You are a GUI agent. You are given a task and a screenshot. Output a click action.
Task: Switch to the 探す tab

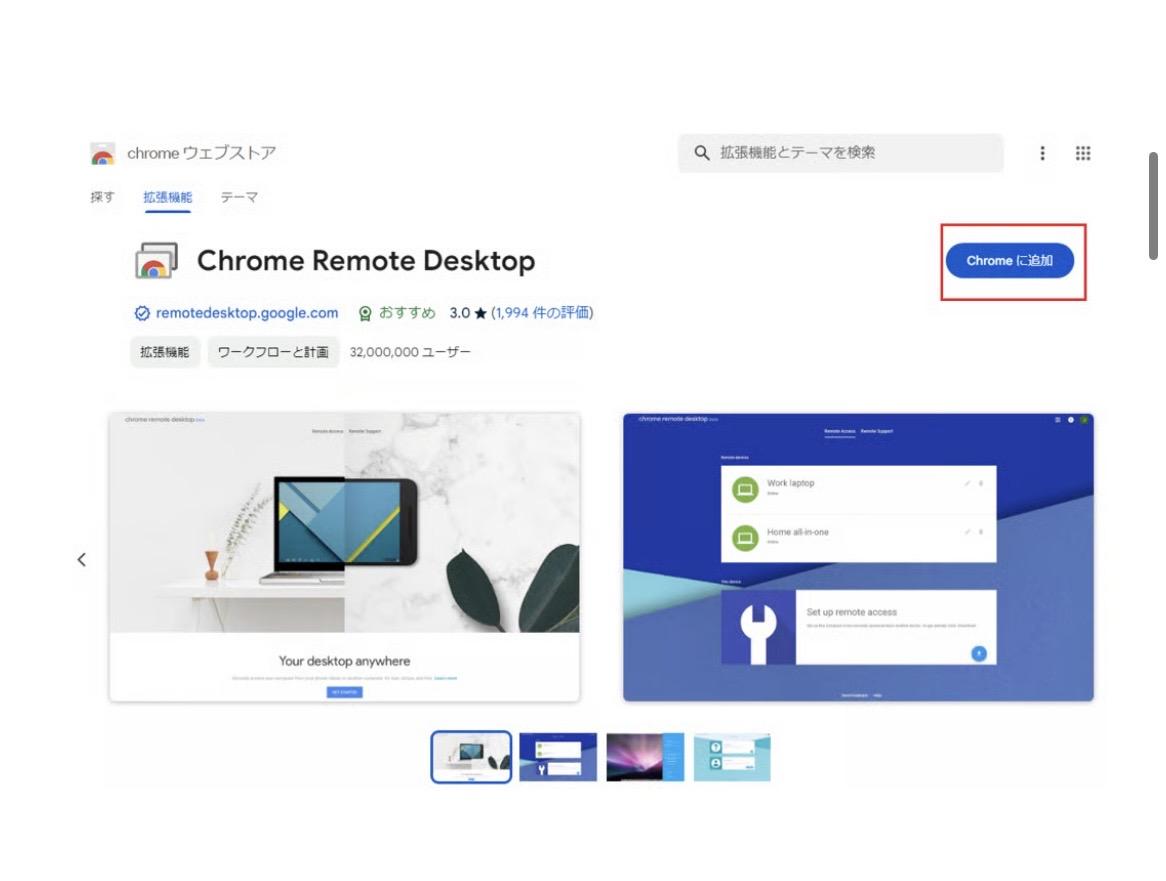102,197
